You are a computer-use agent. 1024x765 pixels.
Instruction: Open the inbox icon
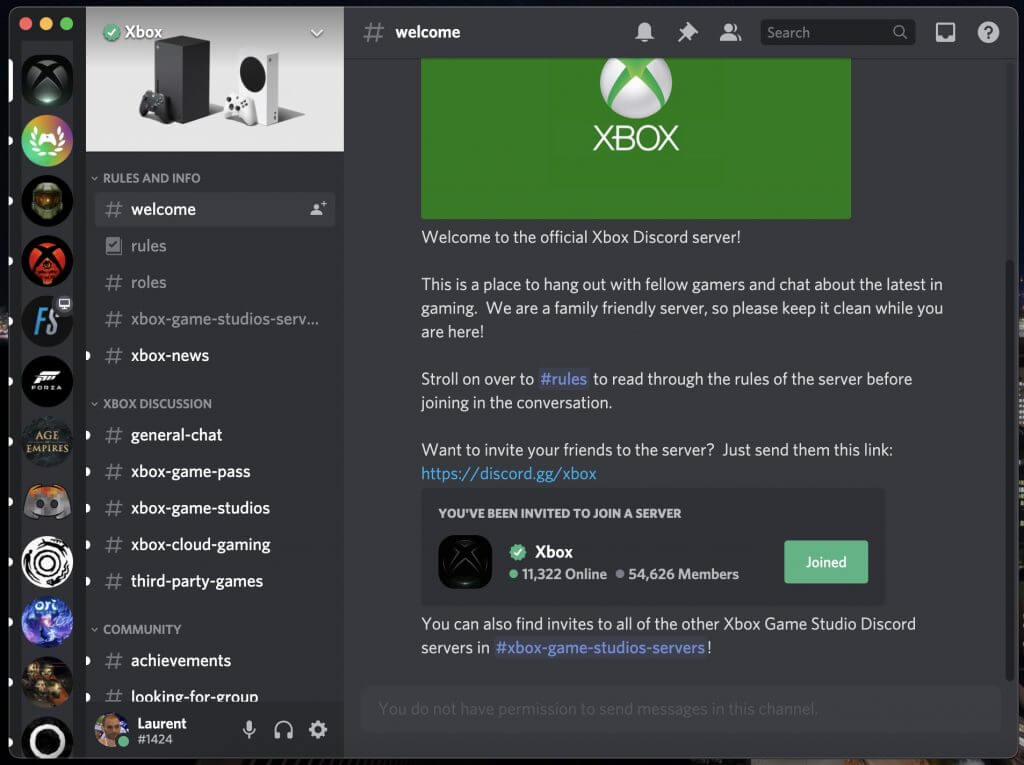(945, 32)
